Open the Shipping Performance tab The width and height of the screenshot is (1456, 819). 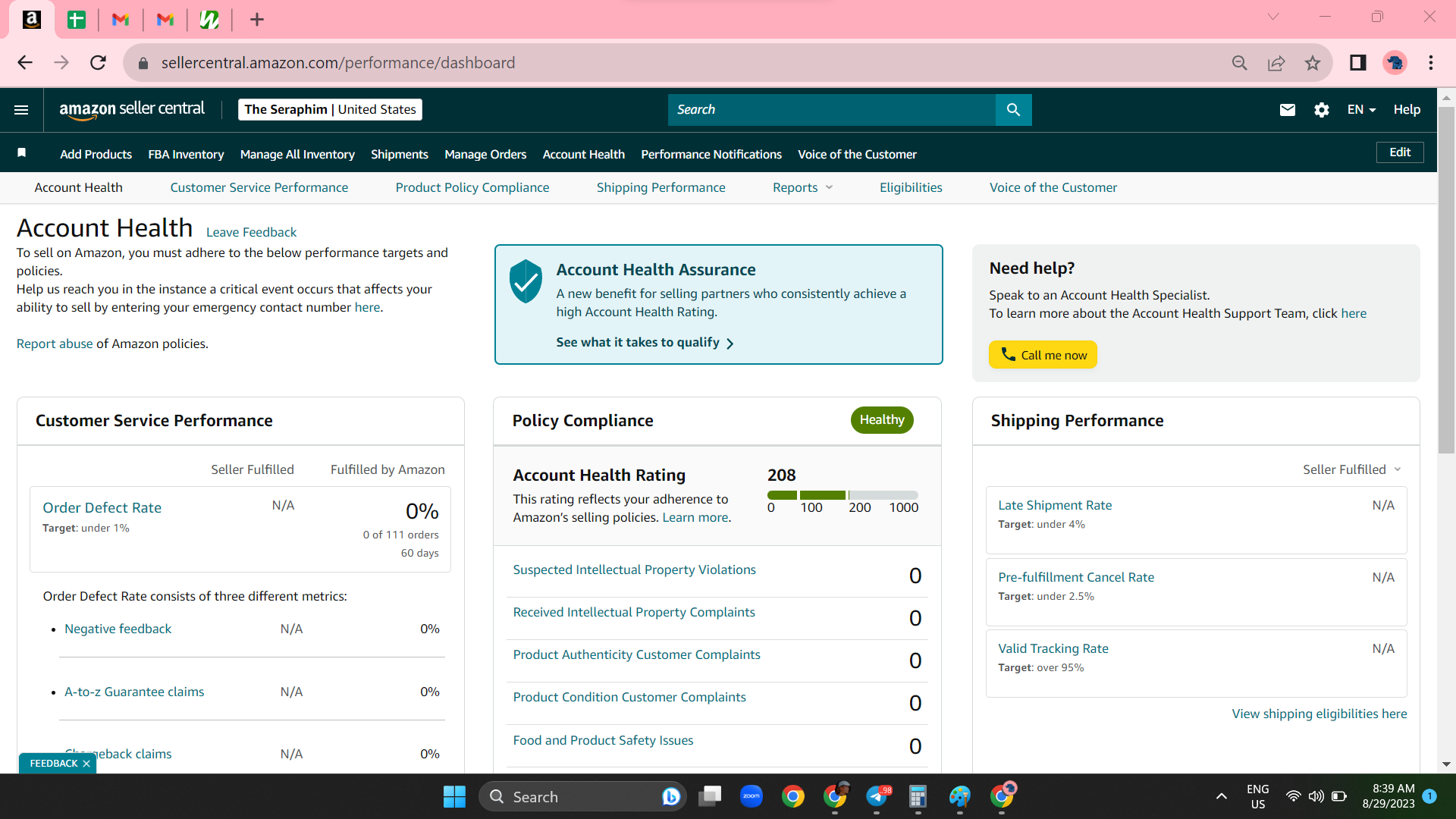[661, 187]
